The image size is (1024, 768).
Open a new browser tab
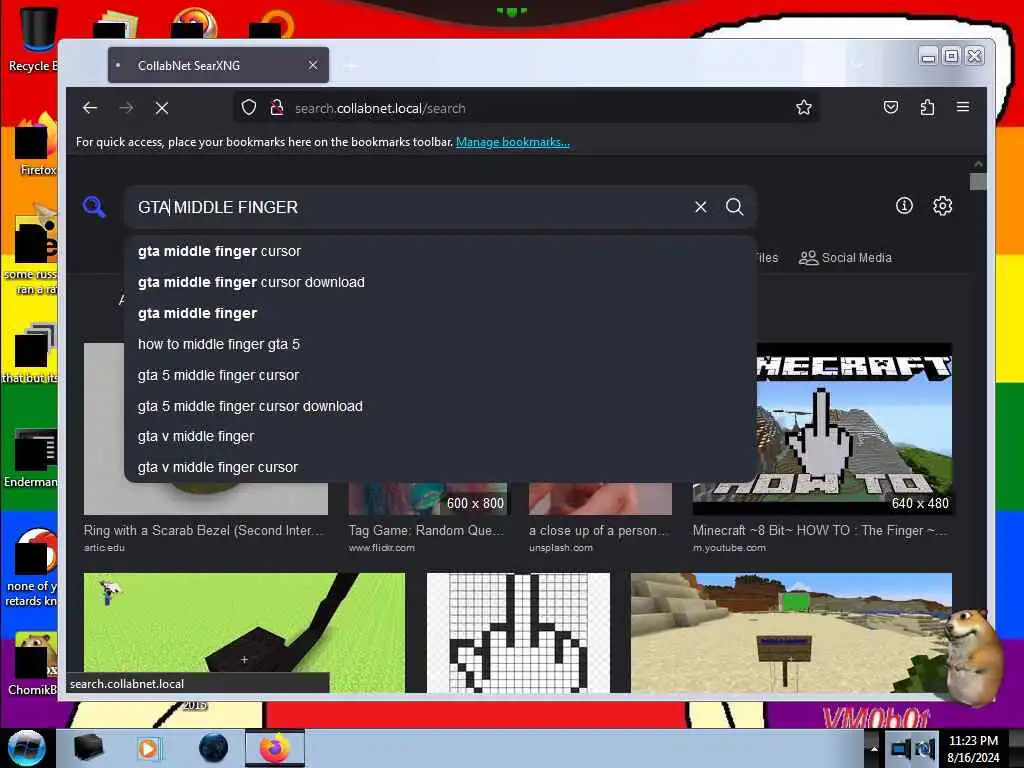[x=351, y=65]
